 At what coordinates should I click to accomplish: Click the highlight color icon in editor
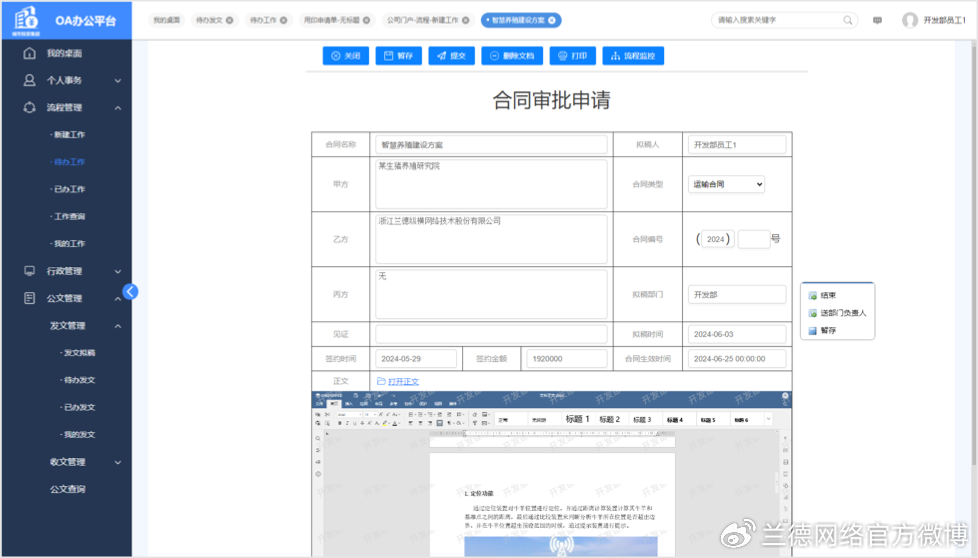point(385,423)
